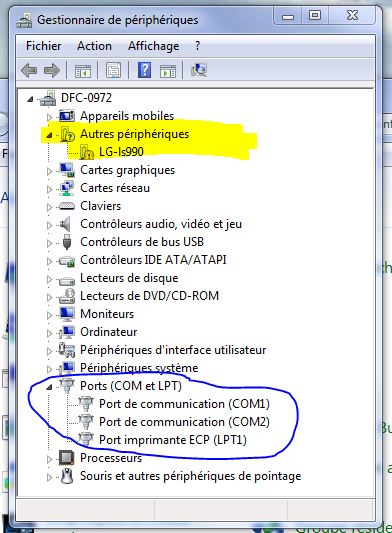
Task: Expand the Lecteurs de DVD/CD-ROM node
Action: [50, 297]
